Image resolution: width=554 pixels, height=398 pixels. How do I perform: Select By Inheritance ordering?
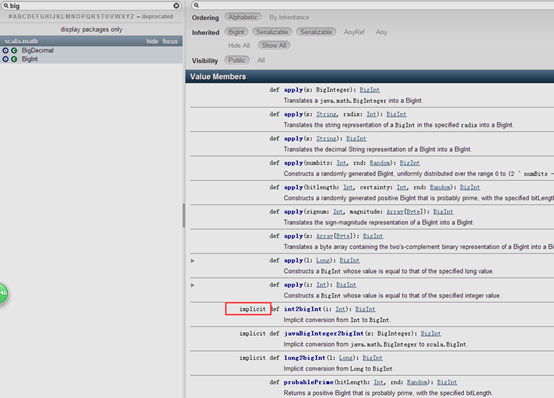(x=289, y=17)
